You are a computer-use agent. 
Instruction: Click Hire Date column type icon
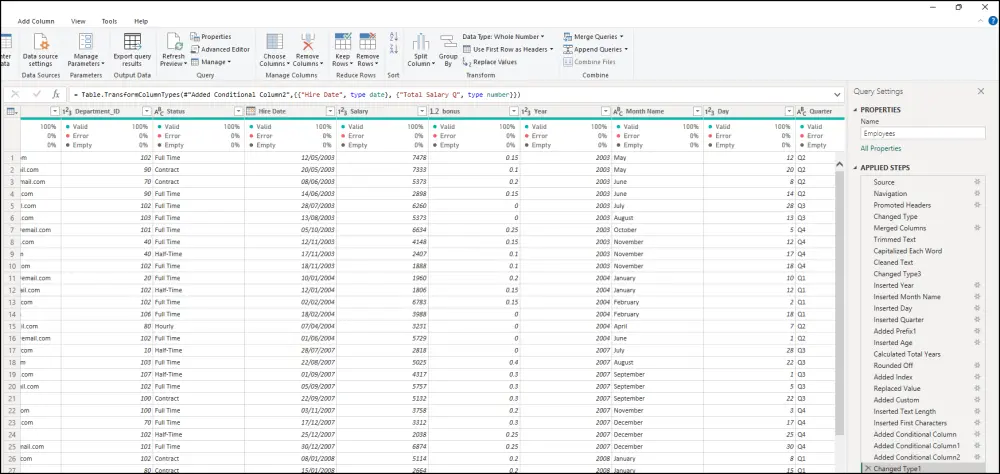[251, 111]
